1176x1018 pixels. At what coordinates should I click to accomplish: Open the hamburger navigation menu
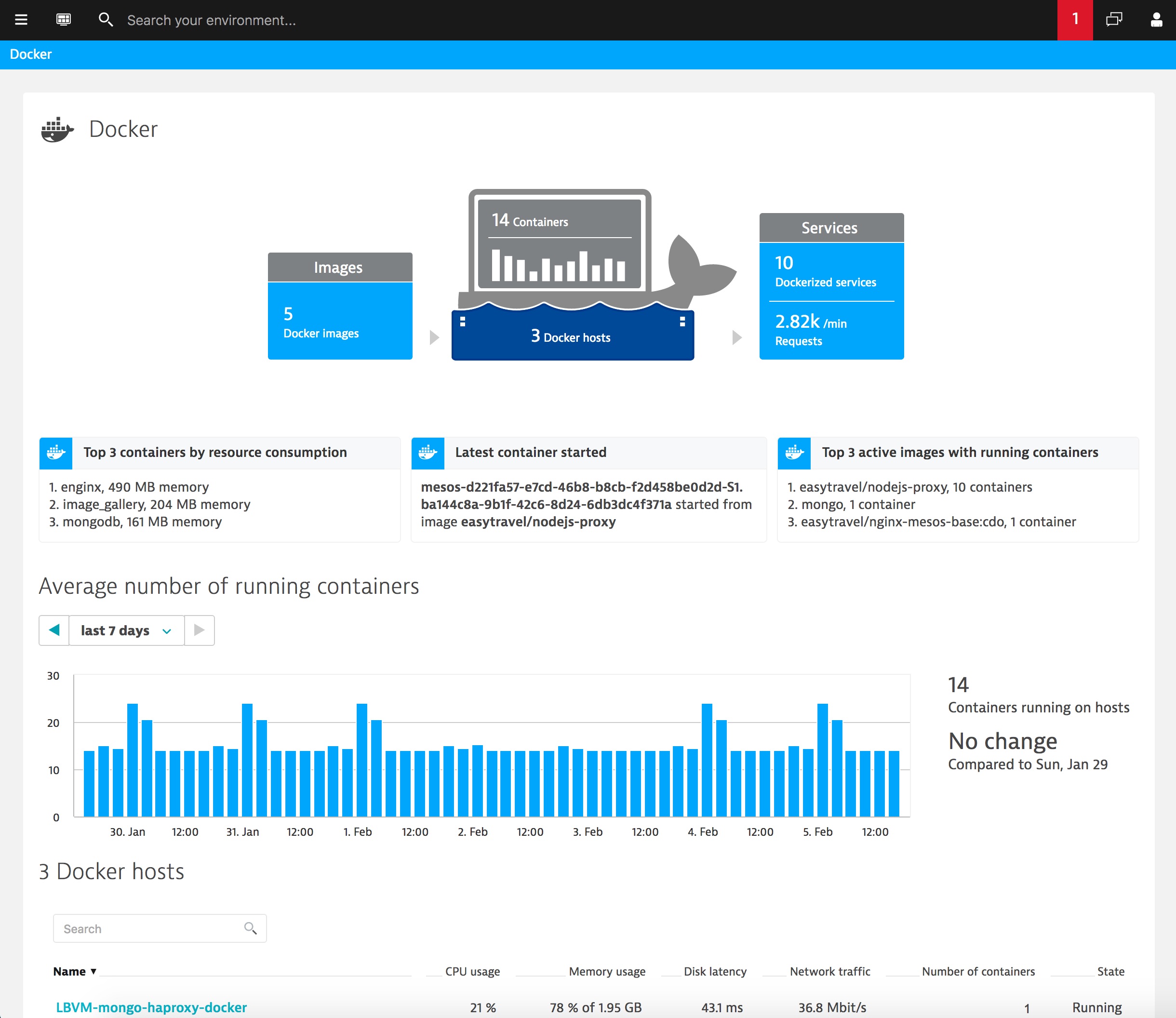tap(21, 20)
